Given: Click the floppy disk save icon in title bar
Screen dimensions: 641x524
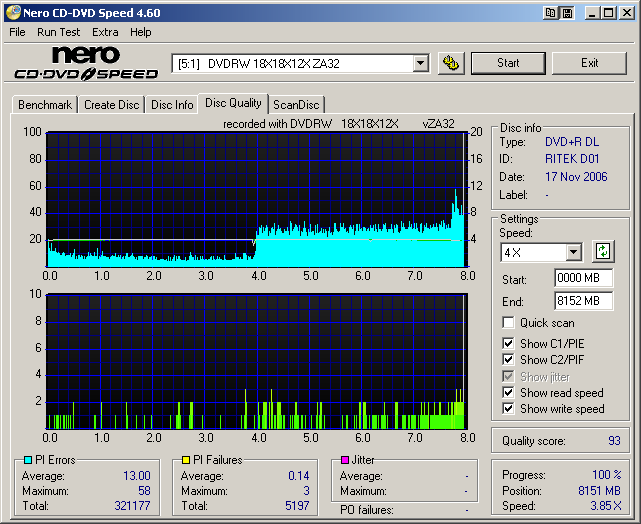Looking at the screenshot, I should [x=567, y=13].
